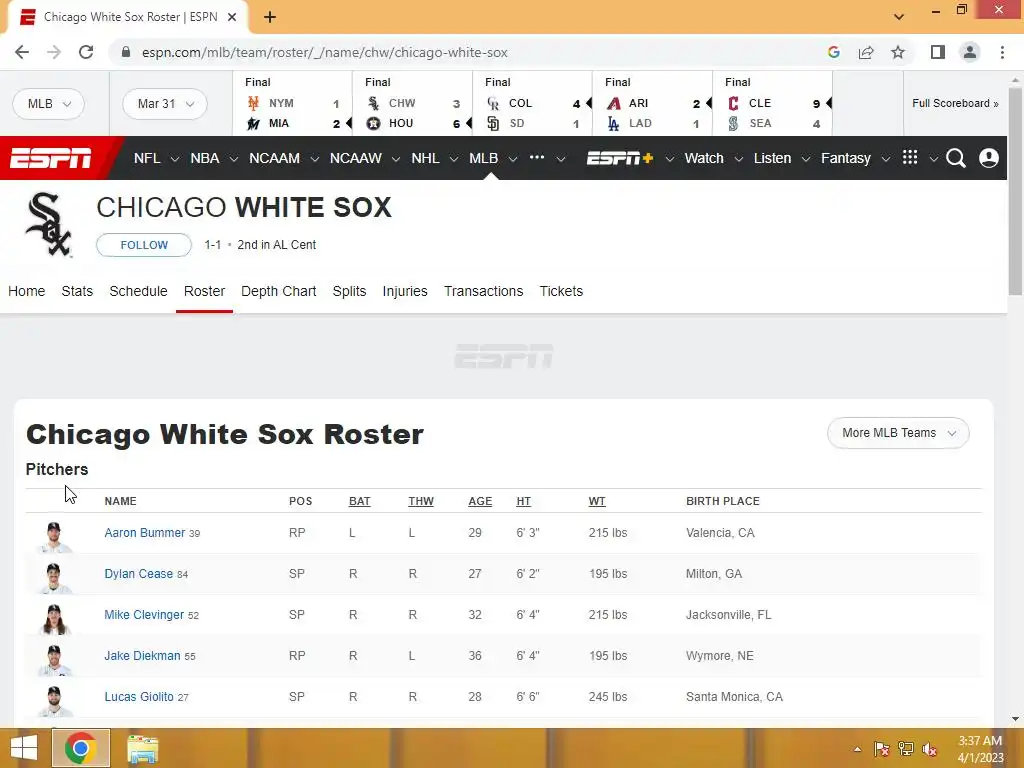The width and height of the screenshot is (1024, 768).
Task: Bookmark this page with the star icon
Action: 898,52
